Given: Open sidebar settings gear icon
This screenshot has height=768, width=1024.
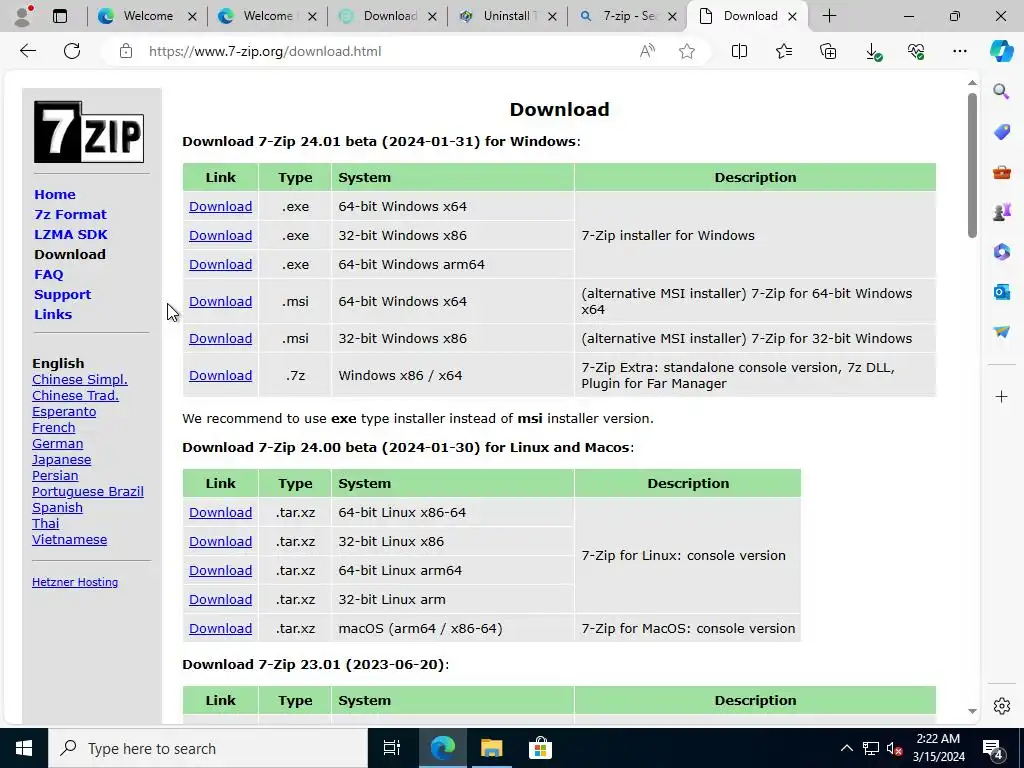Looking at the screenshot, I should coord(1001,706).
